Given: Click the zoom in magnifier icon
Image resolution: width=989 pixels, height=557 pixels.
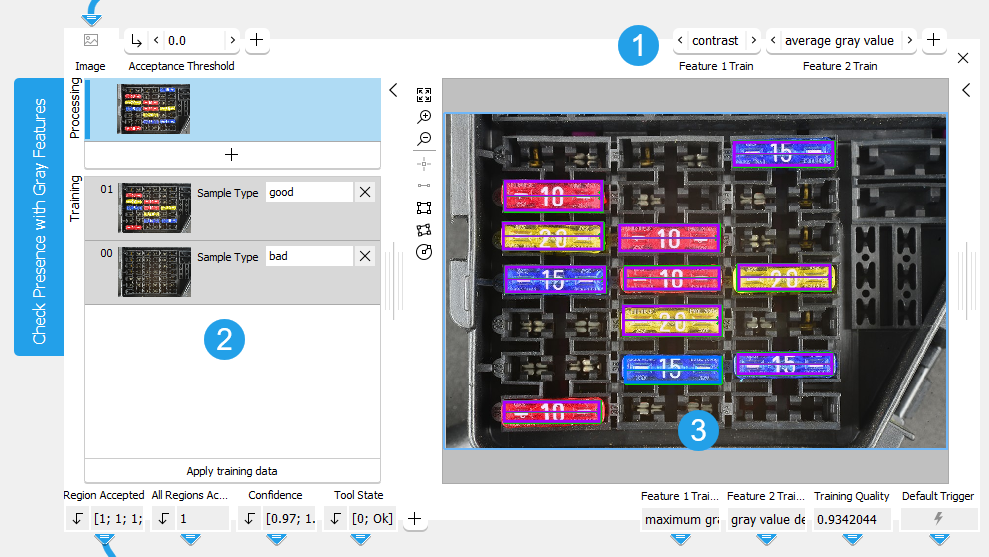Looking at the screenshot, I should point(424,117).
